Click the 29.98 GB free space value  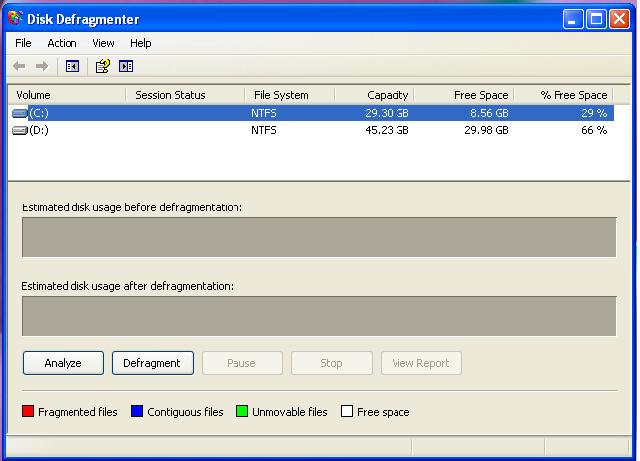(486, 131)
